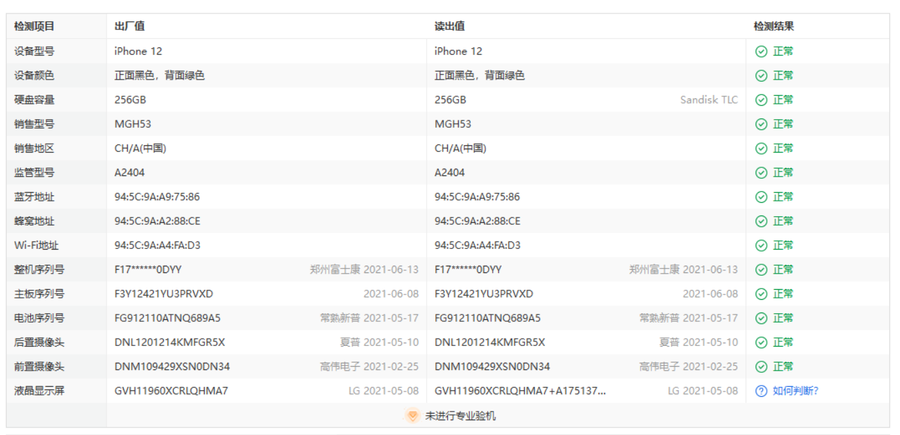Click read-out color 正面黑色，背面绿色
The image size is (900, 435).
pyautogui.click(x=480, y=75)
